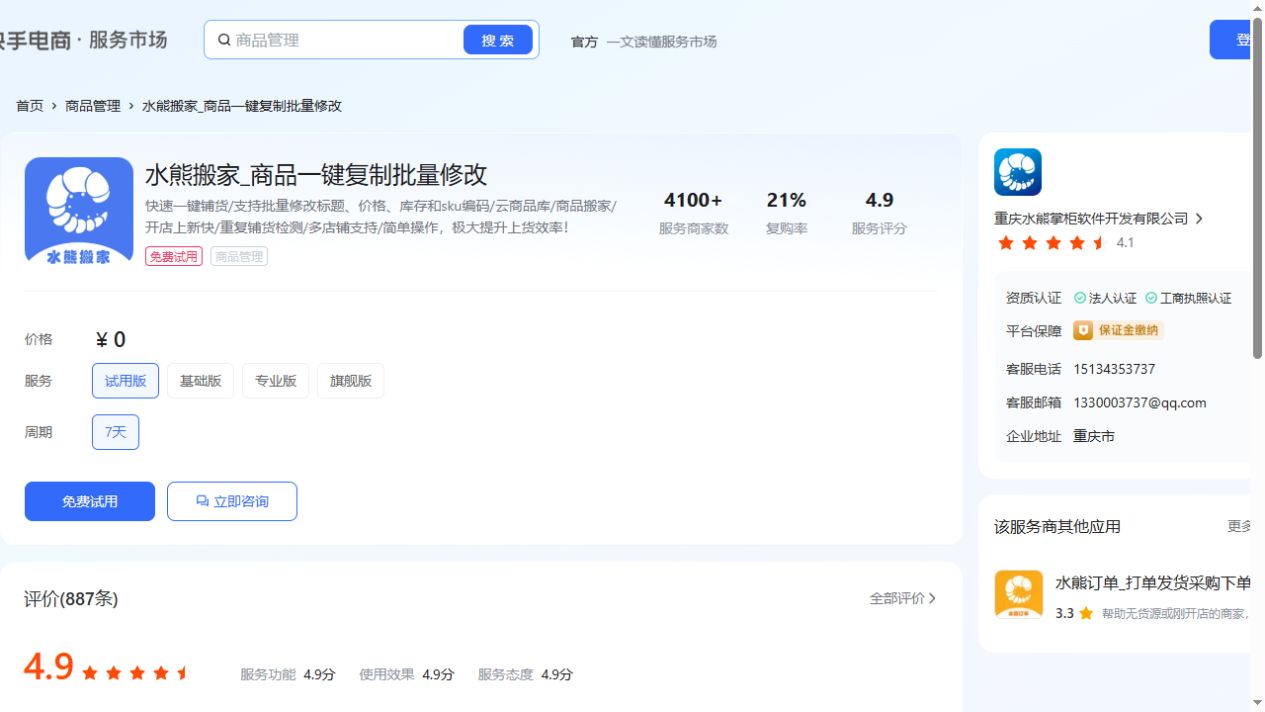
Task: Click the 服务市场 header logo text
Action: tap(128, 40)
